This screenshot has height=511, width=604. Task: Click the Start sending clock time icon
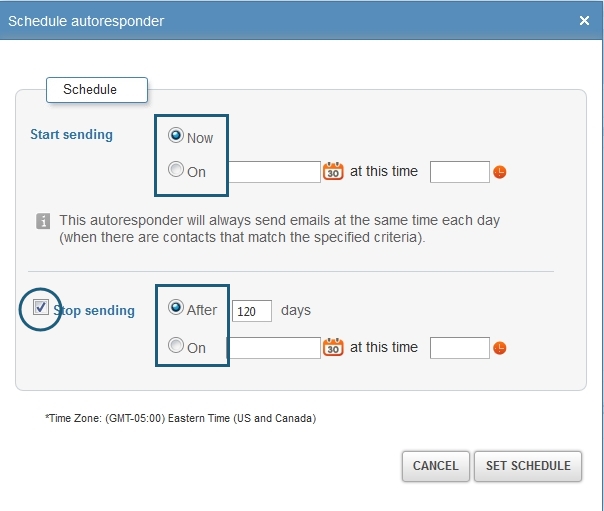[500, 172]
